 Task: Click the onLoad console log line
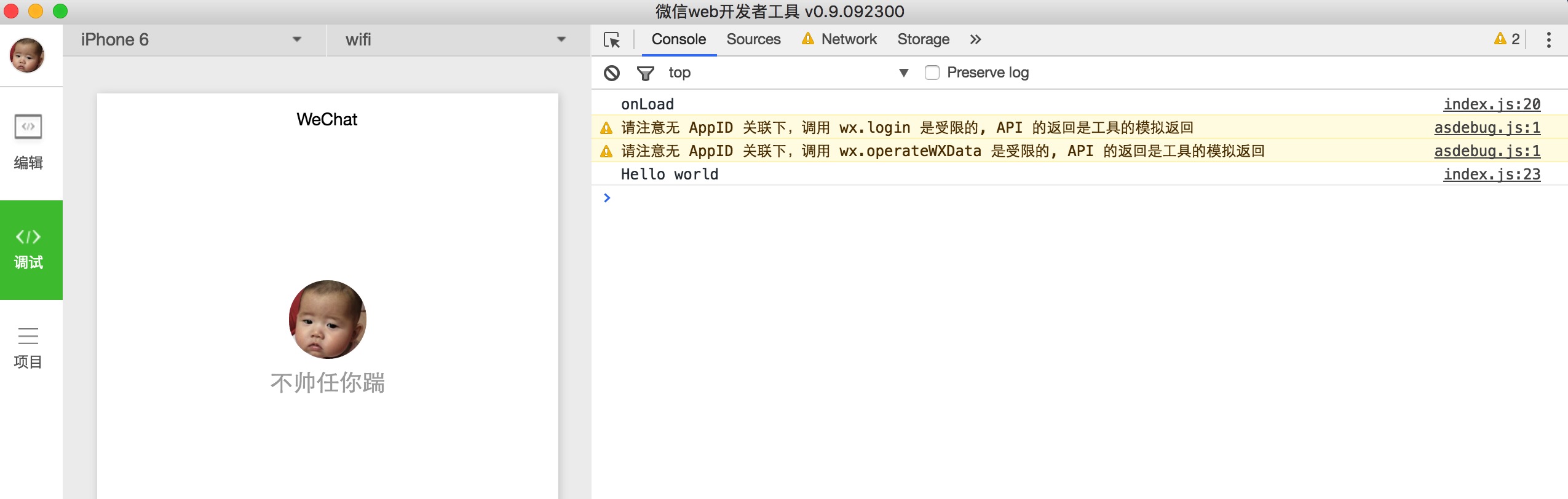[x=647, y=104]
